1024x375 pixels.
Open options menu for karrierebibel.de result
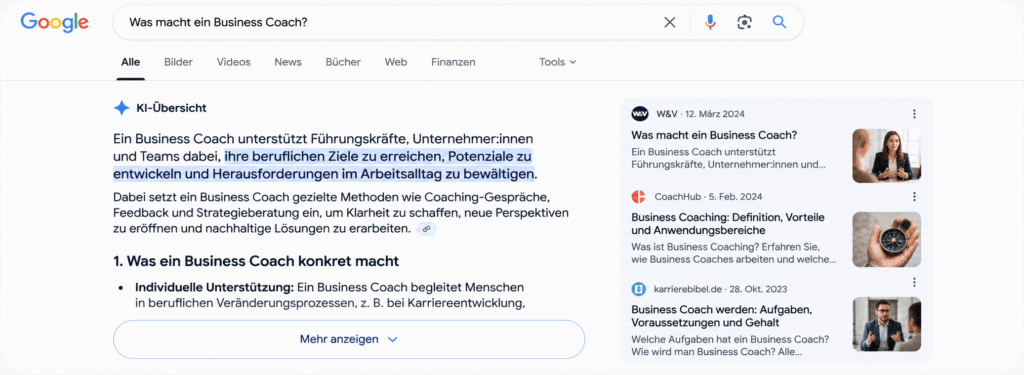914,282
